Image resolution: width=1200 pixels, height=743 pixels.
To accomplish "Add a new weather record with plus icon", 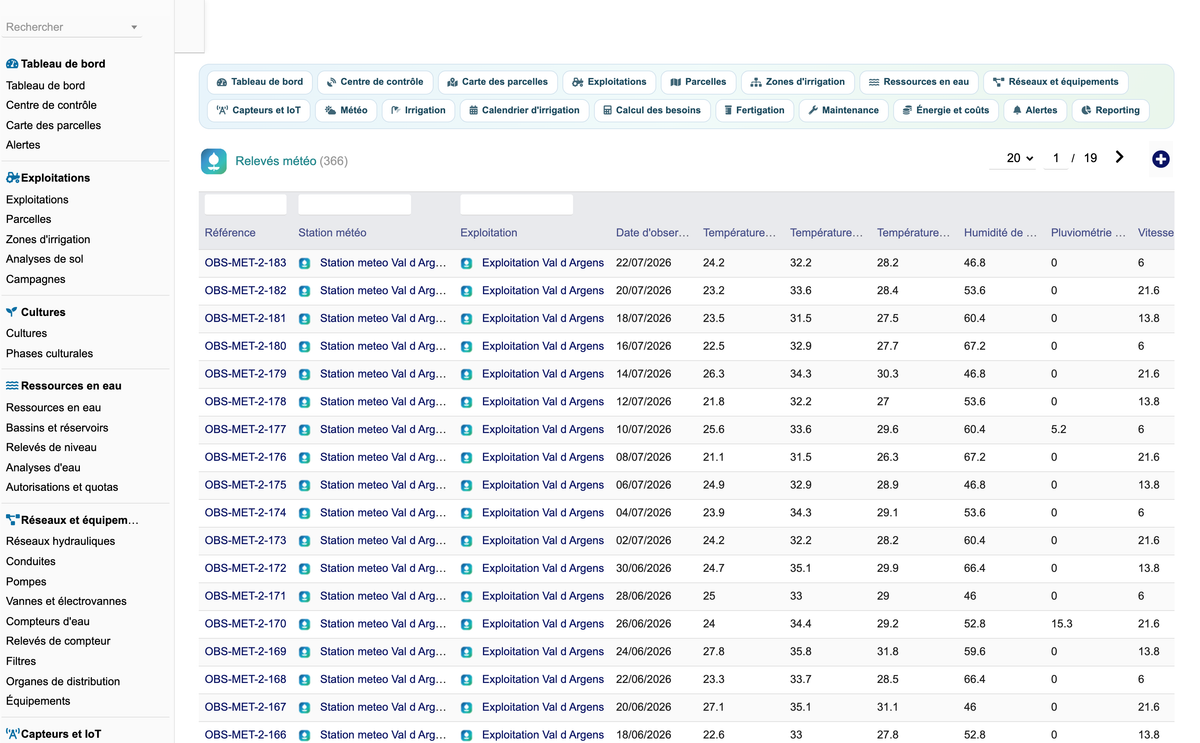I will point(1160,159).
